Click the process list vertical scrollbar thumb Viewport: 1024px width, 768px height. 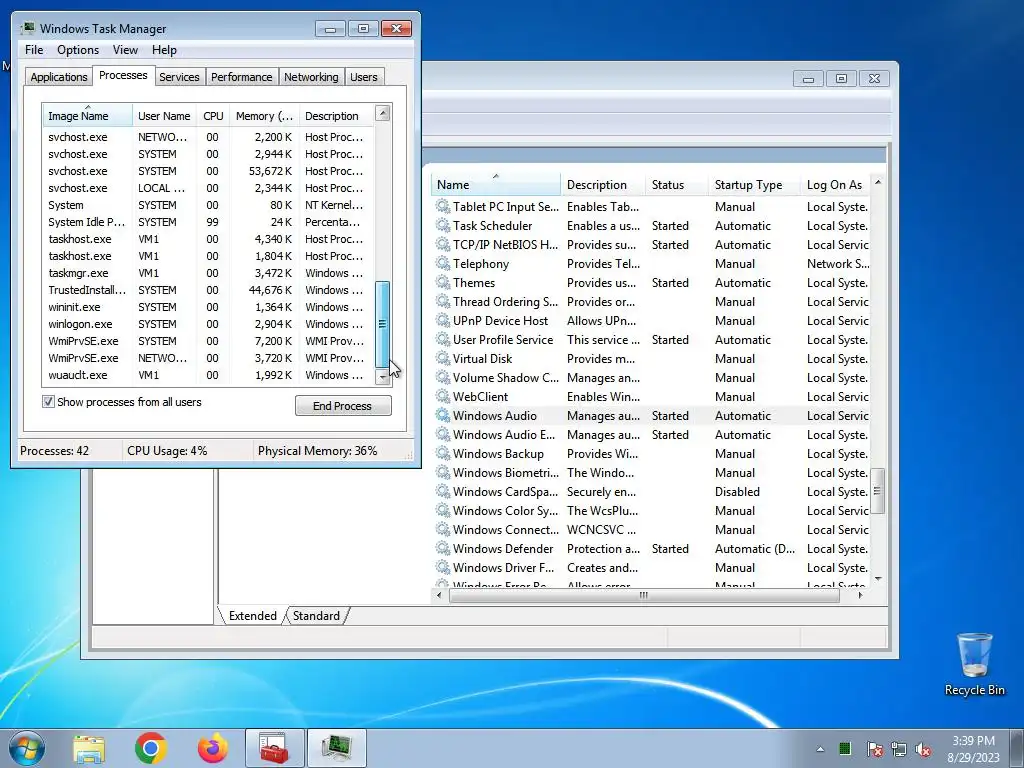click(383, 324)
